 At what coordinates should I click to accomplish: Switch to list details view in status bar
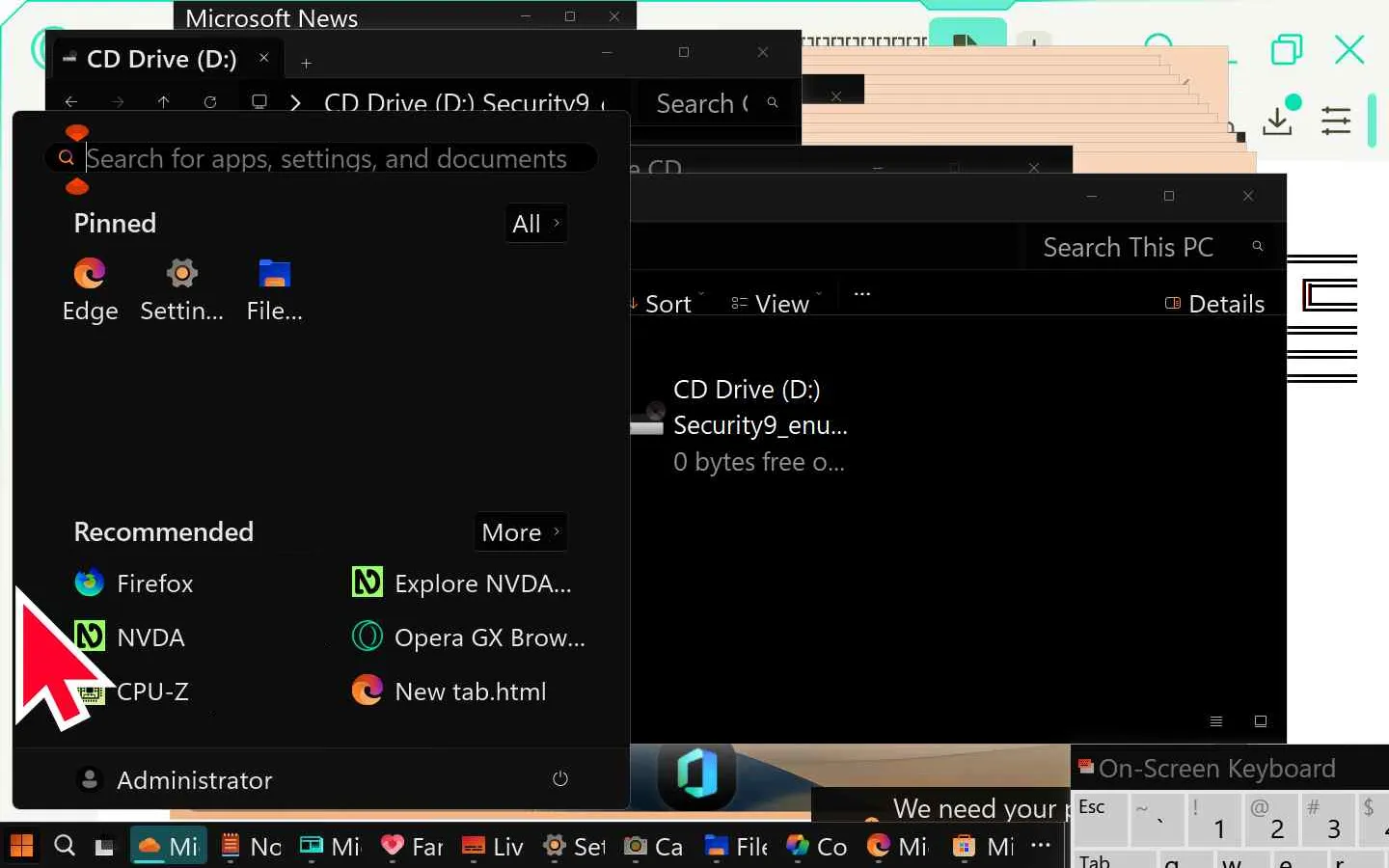tap(1216, 721)
